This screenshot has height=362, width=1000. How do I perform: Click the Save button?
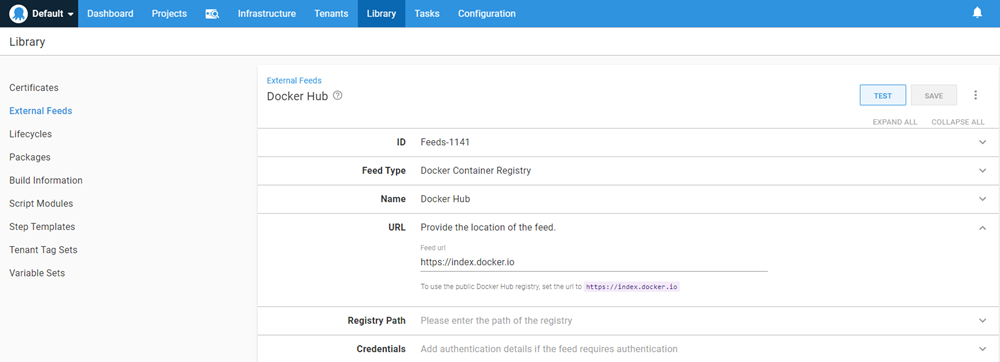tap(934, 95)
